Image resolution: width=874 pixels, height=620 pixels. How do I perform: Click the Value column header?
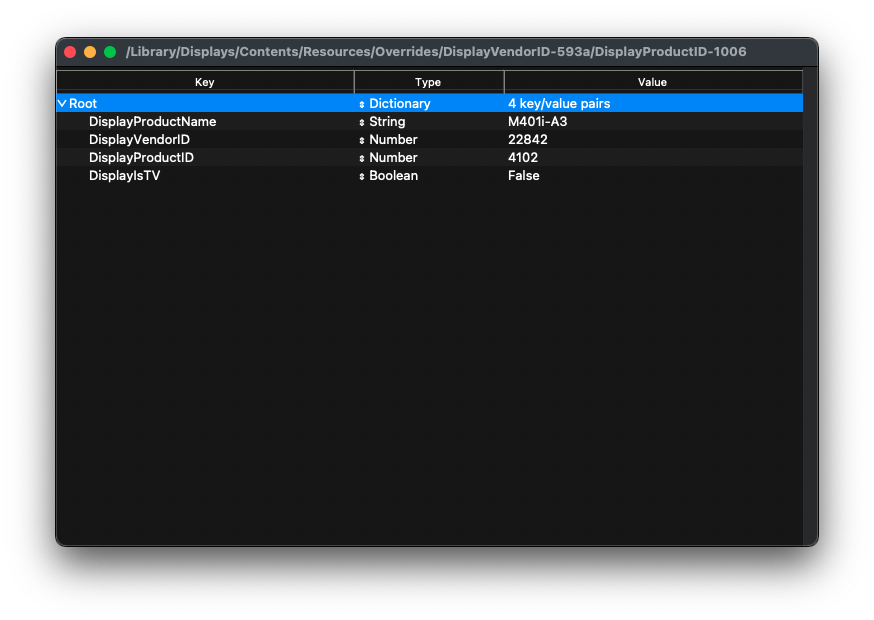click(652, 82)
